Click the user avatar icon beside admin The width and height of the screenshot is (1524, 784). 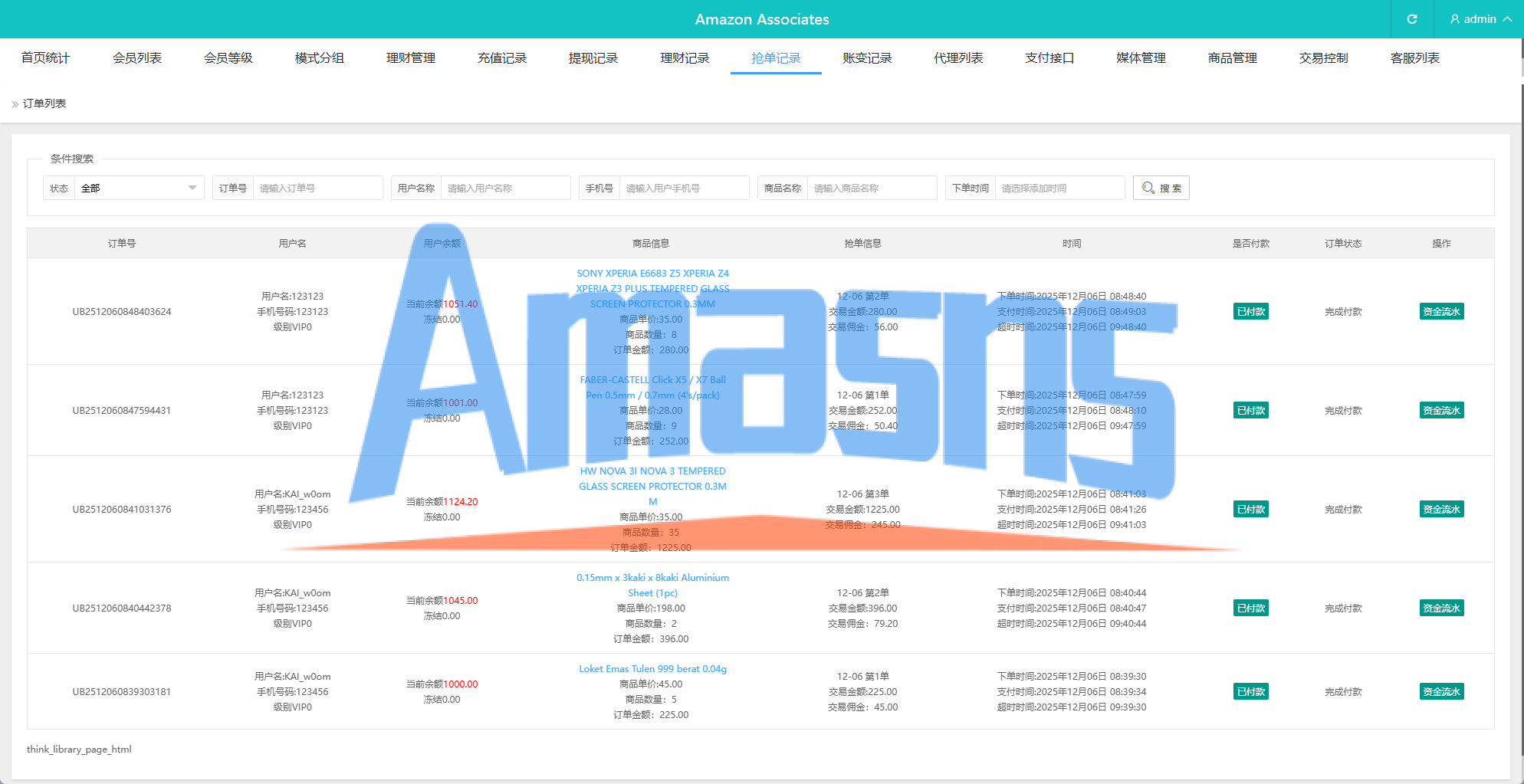click(x=1455, y=19)
